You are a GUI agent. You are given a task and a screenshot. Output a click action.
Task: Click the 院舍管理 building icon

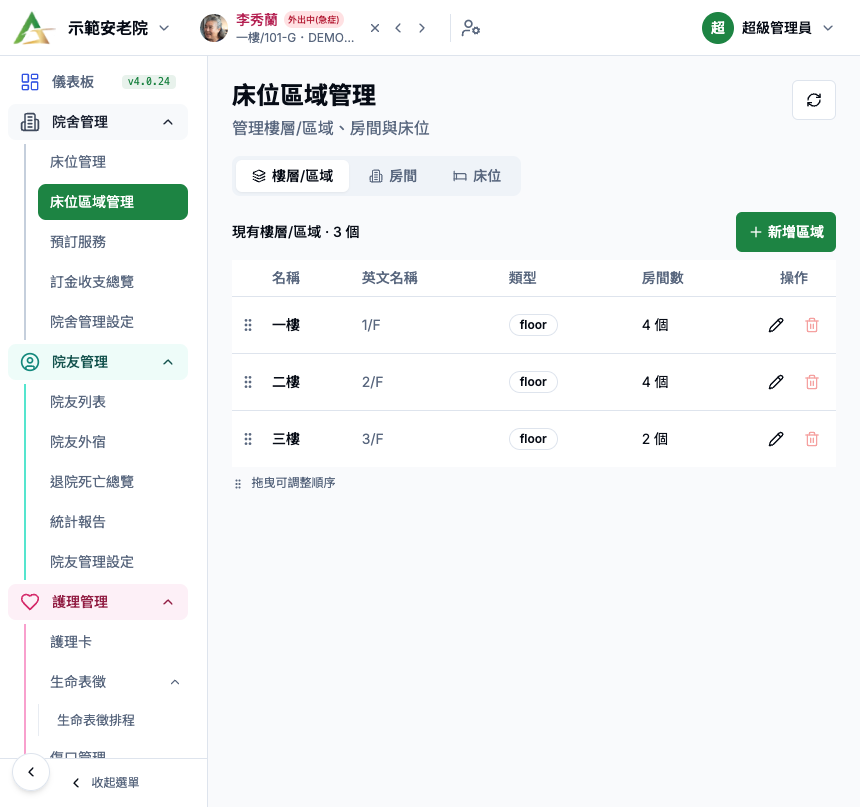(30, 122)
